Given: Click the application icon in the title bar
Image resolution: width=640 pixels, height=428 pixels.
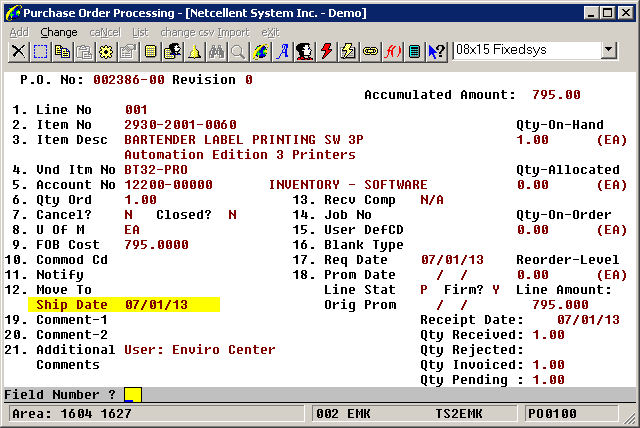Looking at the screenshot, I should (13, 13).
